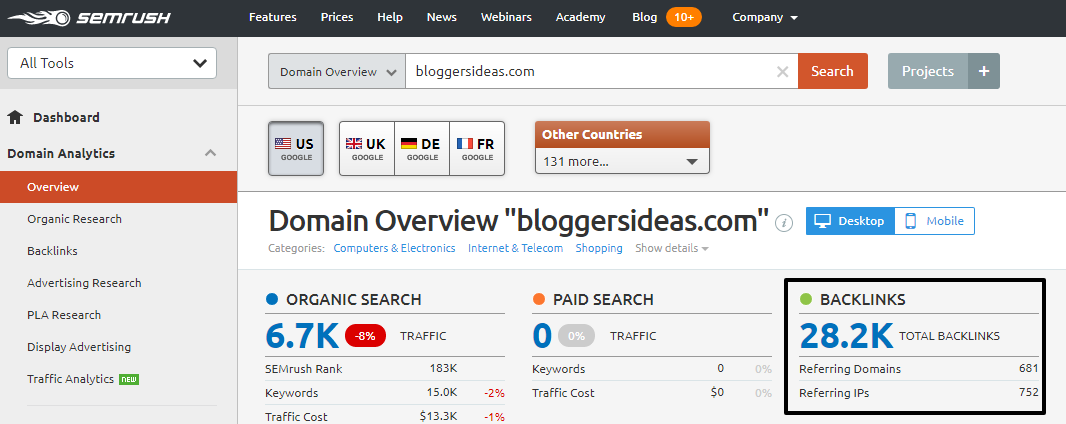The image size is (1066, 424).
Task: Select the FR Google database
Action: pos(477,148)
